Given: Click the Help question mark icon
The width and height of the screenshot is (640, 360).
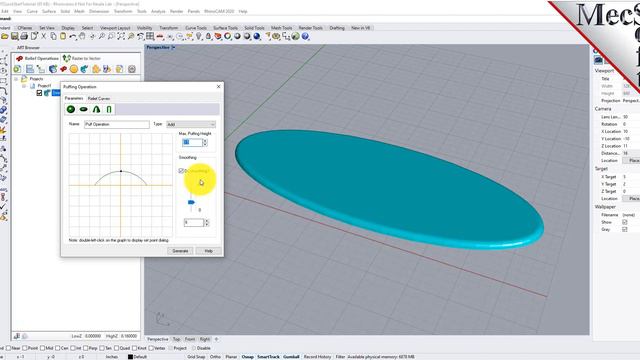Looking at the screenshot, I should pyautogui.click(x=305, y=36).
